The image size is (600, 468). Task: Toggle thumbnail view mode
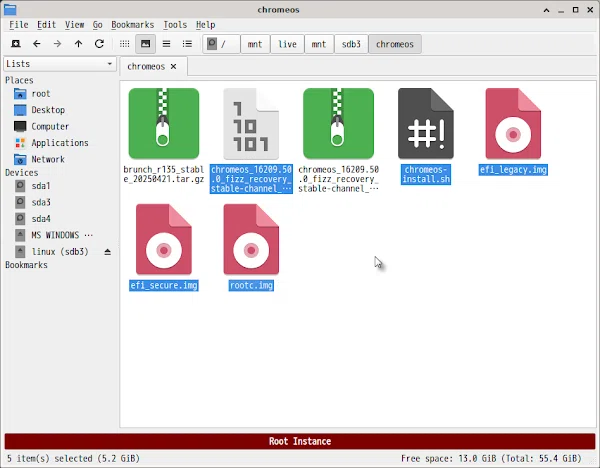[145, 44]
